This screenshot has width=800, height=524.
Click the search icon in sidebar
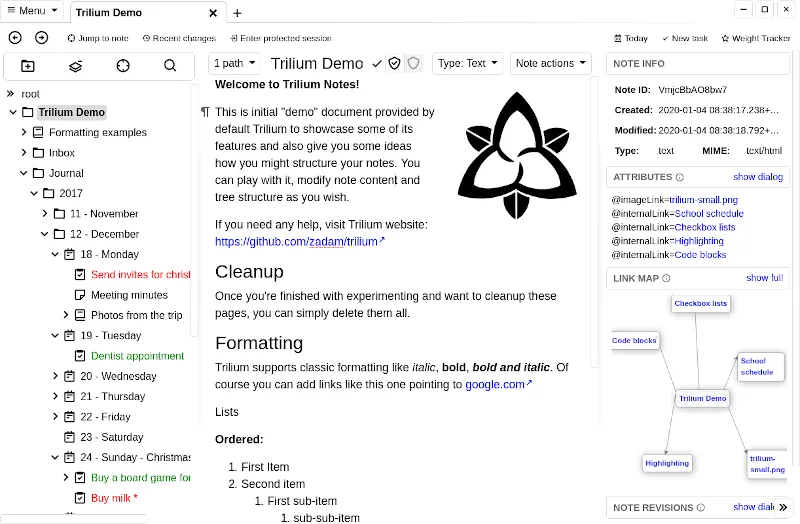point(170,66)
